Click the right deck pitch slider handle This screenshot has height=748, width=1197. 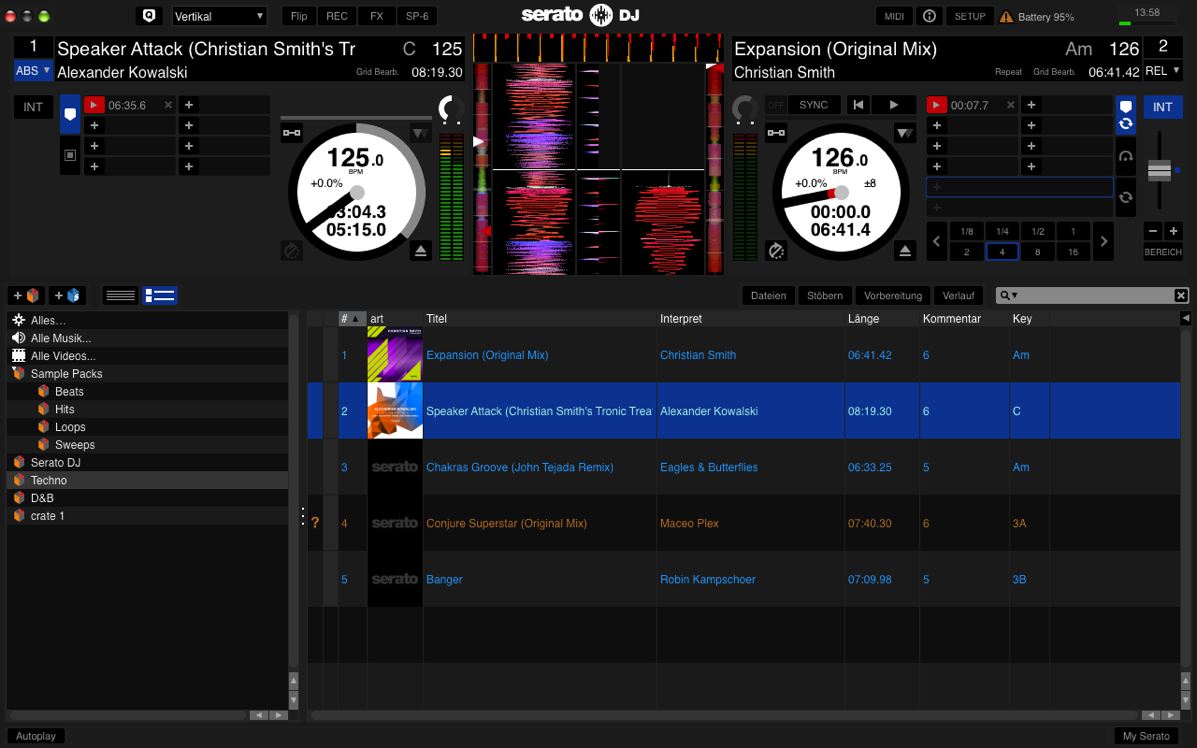[1159, 171]
